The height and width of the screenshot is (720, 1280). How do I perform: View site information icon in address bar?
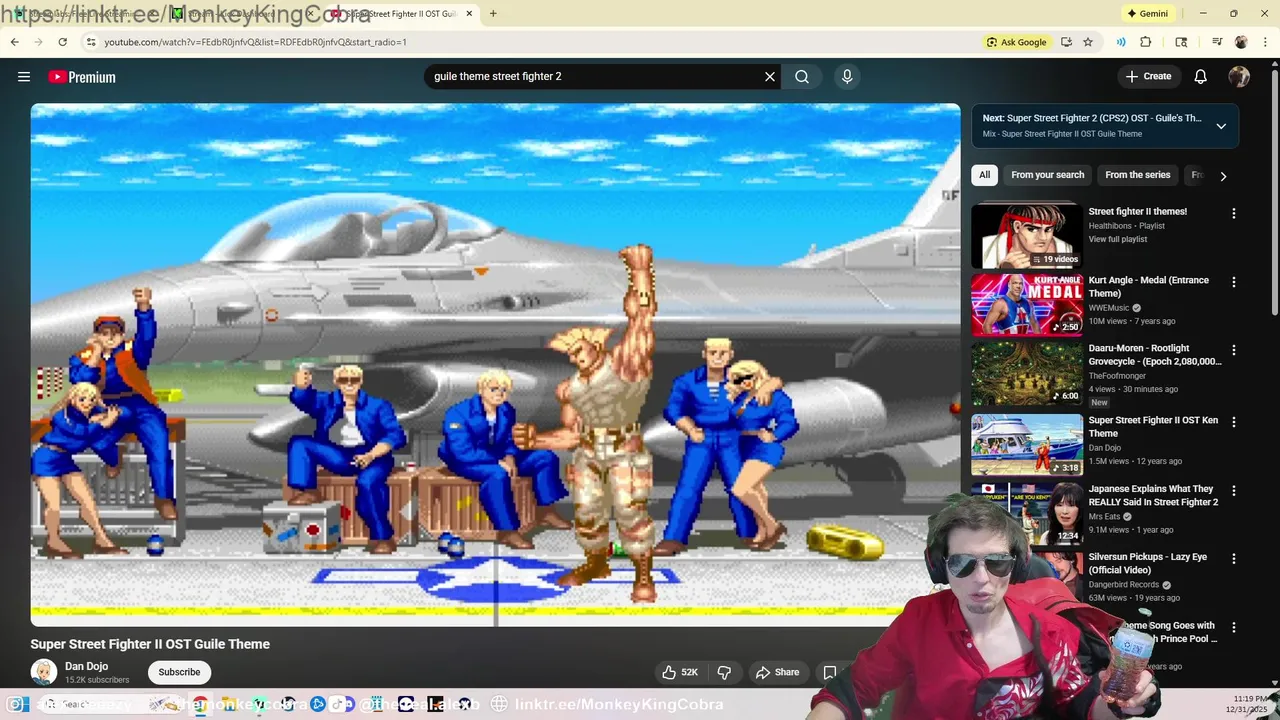91,42
